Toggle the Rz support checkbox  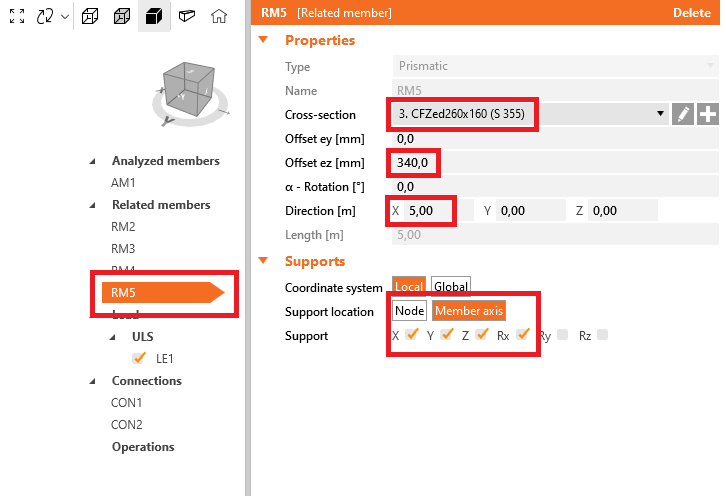tap(602, 334)
